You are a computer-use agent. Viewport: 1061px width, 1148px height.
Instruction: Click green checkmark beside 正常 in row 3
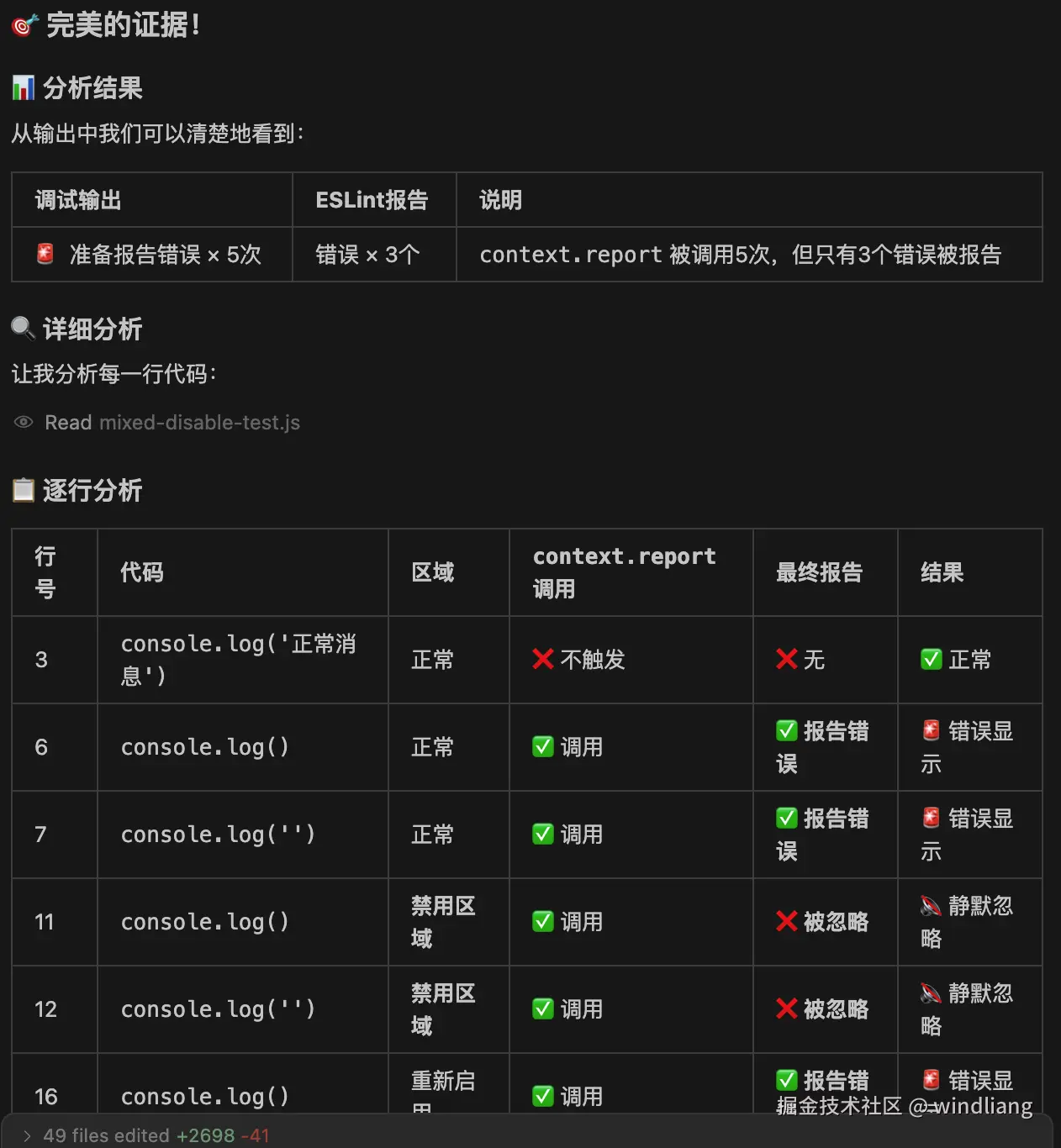[931, 659]
